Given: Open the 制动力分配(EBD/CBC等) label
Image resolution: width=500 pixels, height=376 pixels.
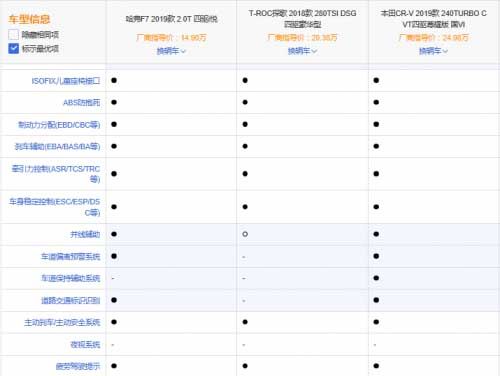Looking at the screenshot, I should point(59,125).
